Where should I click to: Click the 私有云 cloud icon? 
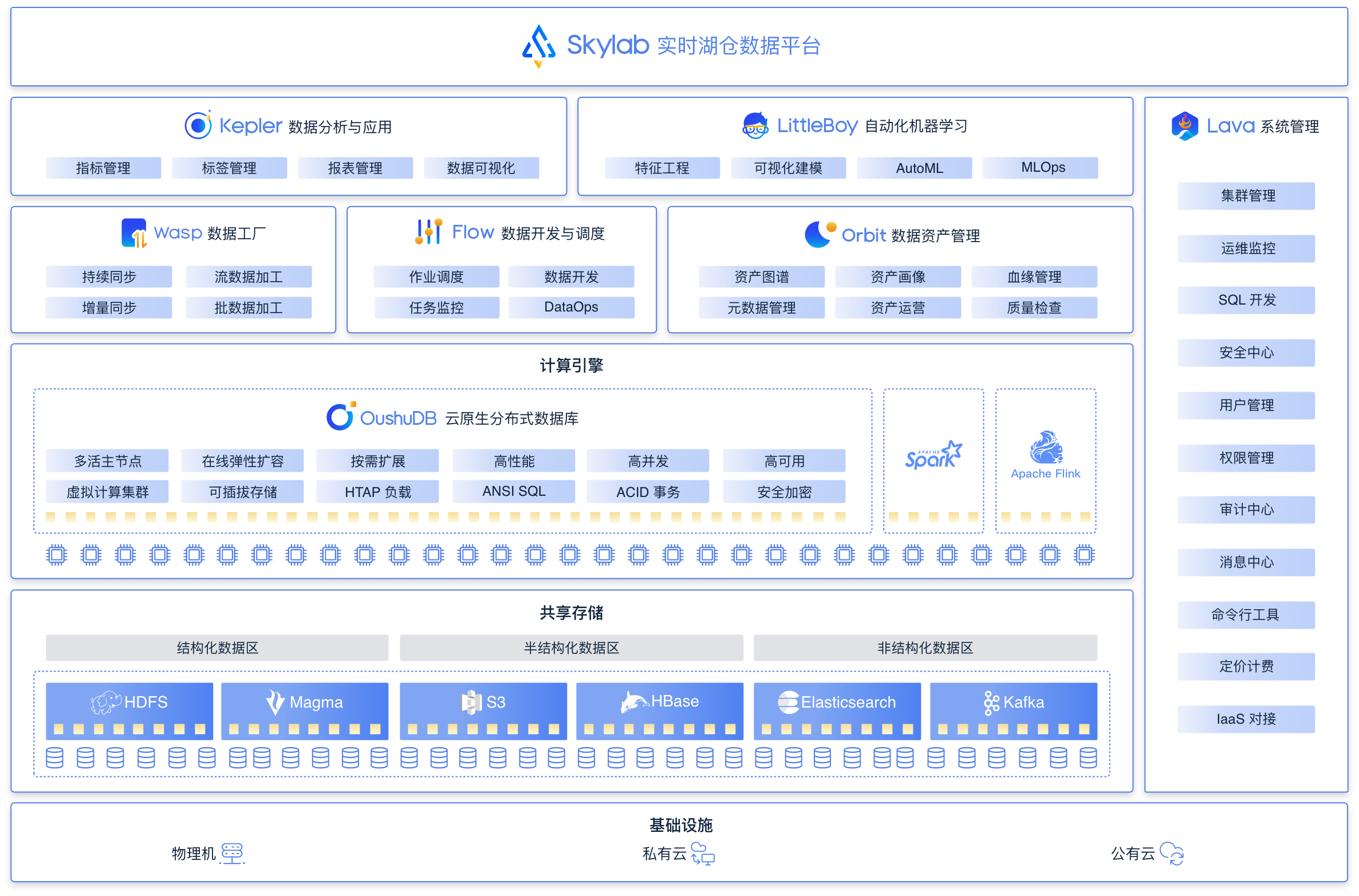click(x=702, y=853)
